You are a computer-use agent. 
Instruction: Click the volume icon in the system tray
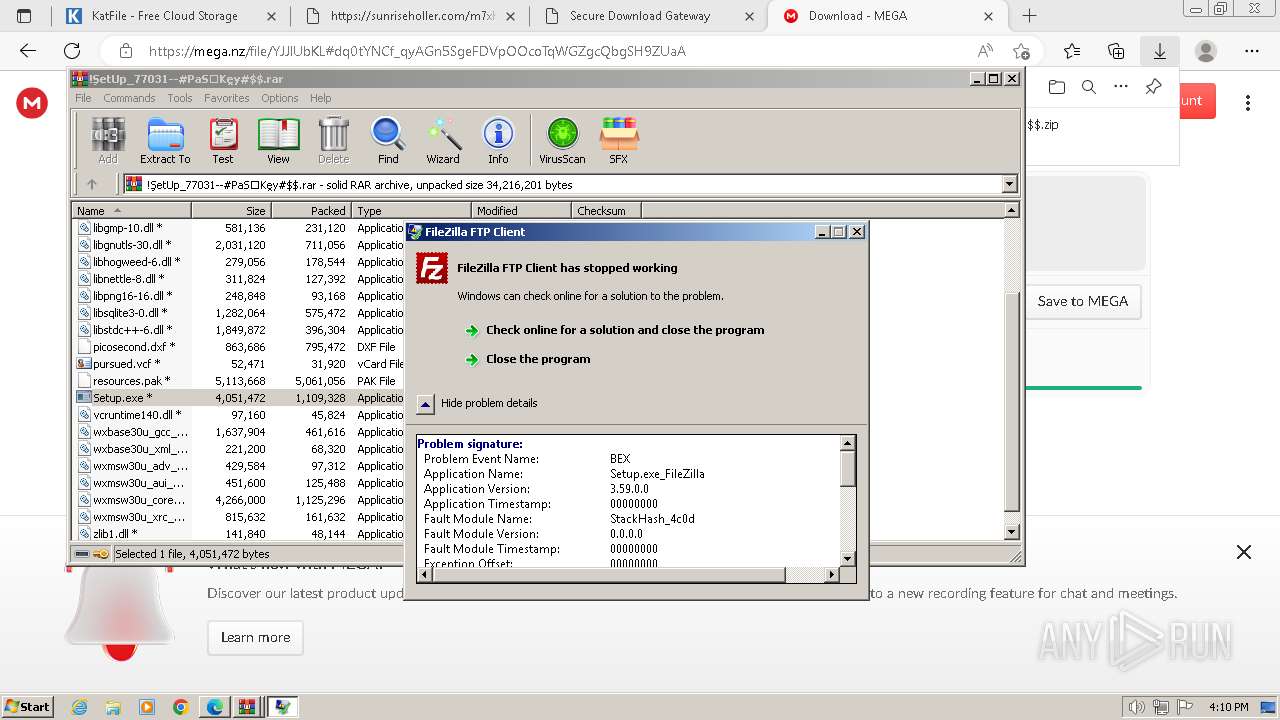click(x=1136, y=707)
